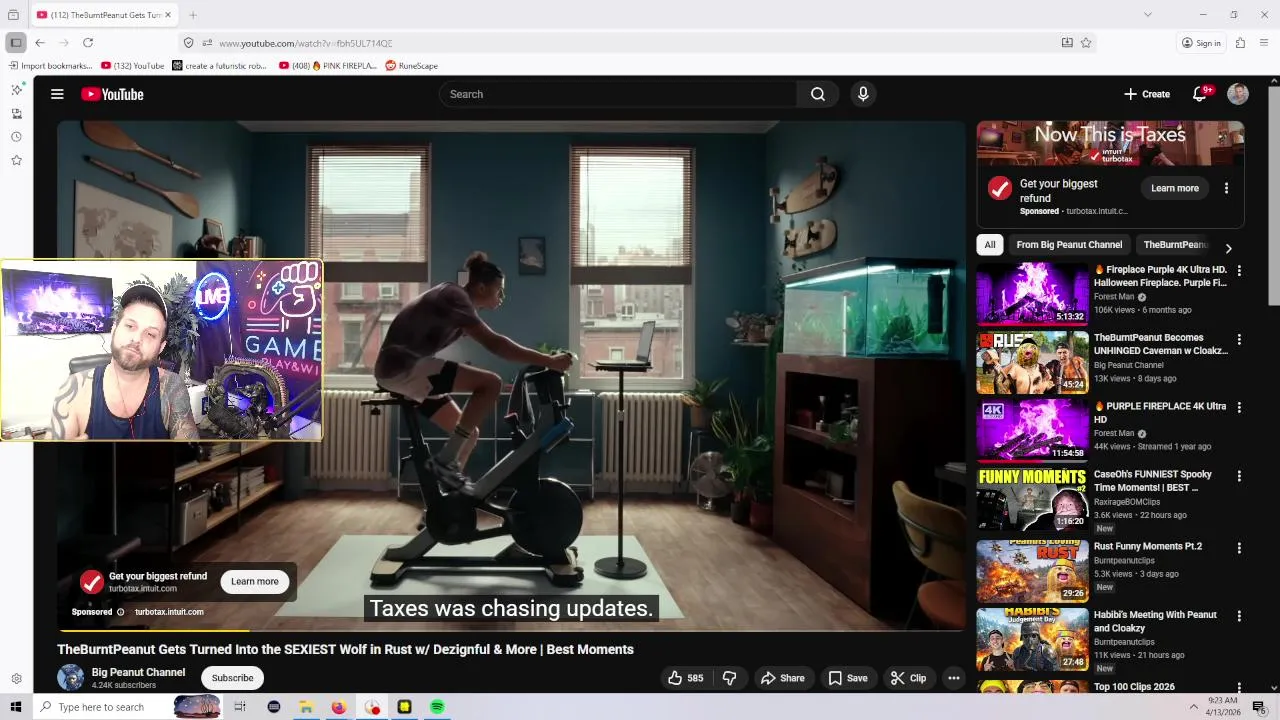The image size is (1280, 720).
Task: Open the YouTube guide hamburger menu
Action: (x=57, y=94)
